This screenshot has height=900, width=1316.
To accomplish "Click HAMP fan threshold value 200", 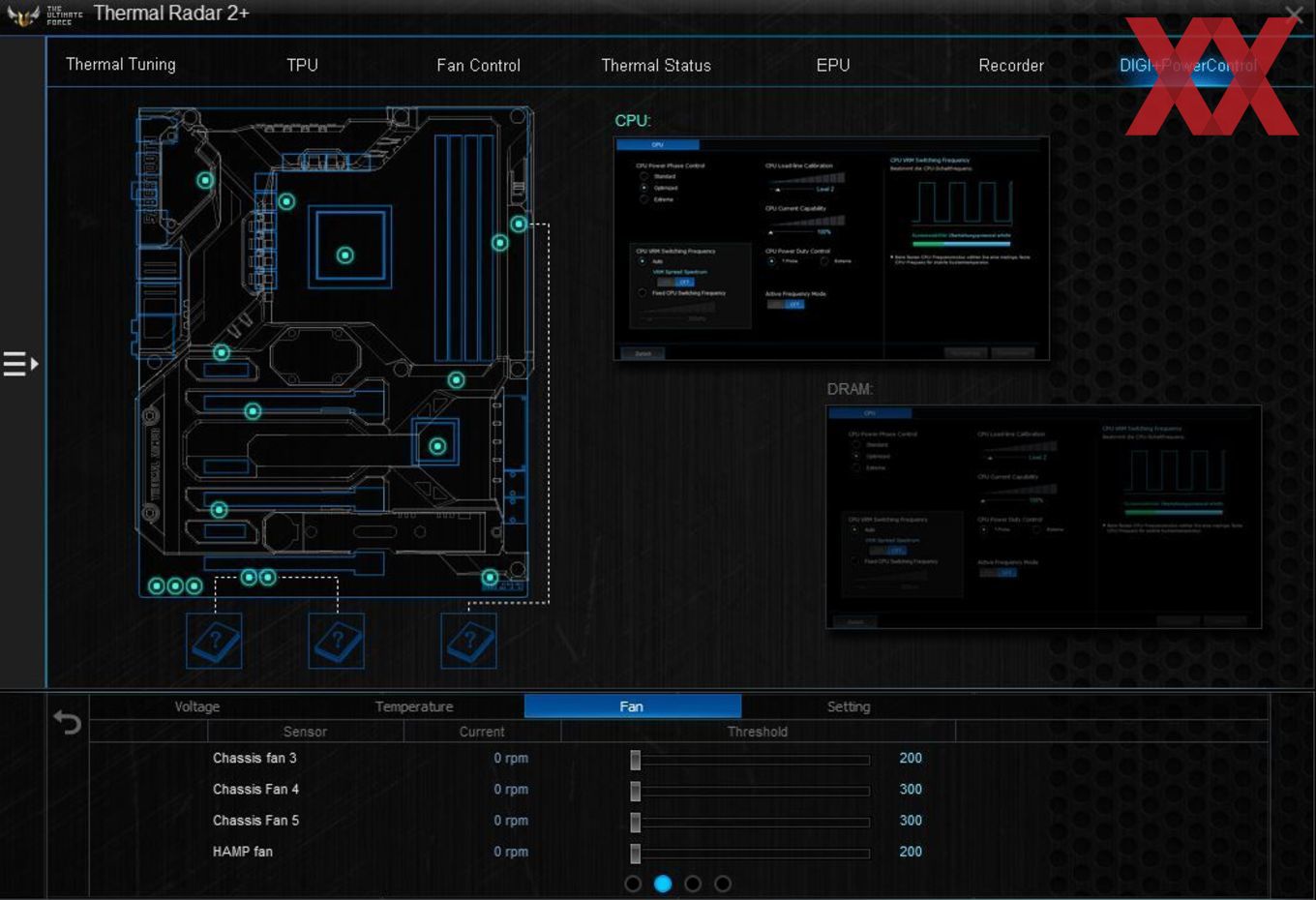I will [911, 852].
